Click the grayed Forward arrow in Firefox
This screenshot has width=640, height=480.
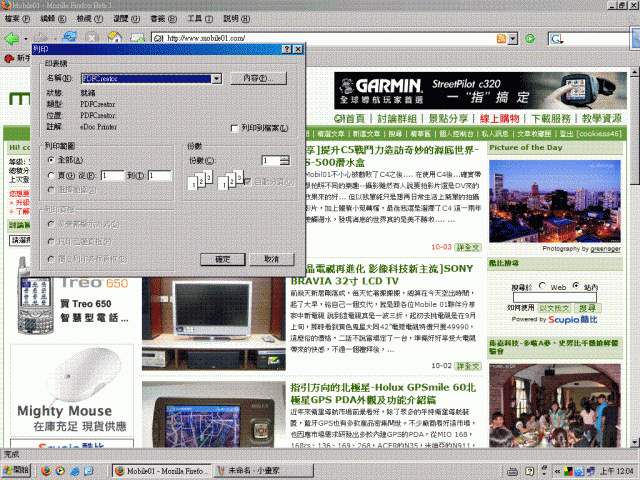coord(40,38)
